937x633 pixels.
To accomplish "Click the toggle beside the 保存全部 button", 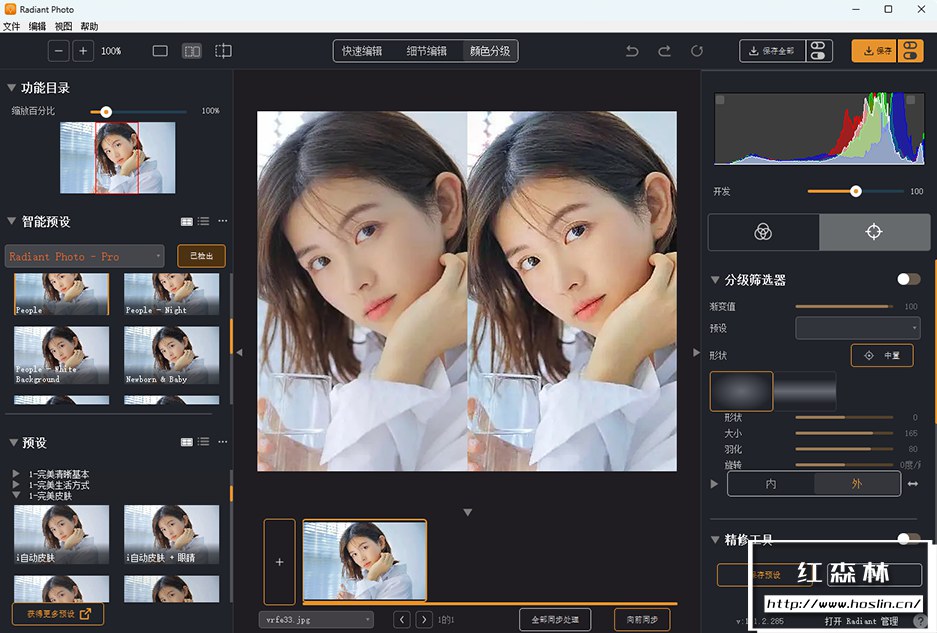I will coord(818,51).
